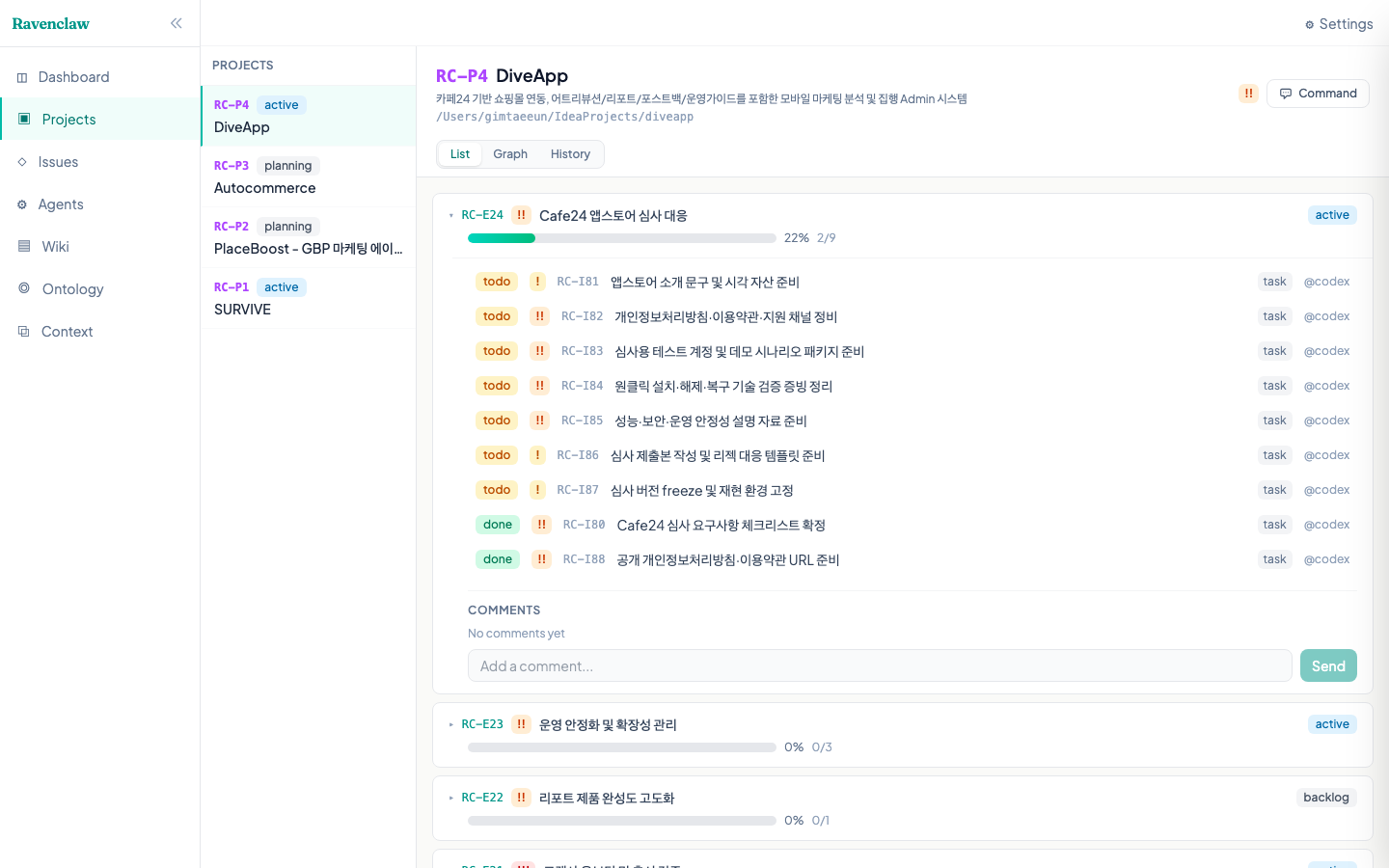1389x868 pixels.
Task: Open the Command palette
Action: (x=1318, y=93)
